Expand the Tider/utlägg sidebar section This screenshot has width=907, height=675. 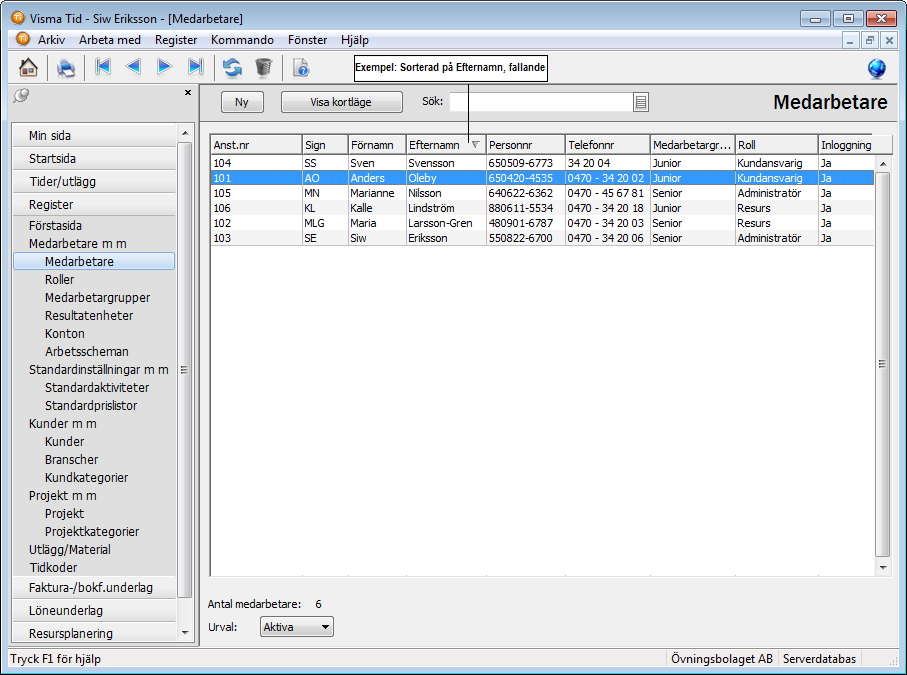pos(94,181)
